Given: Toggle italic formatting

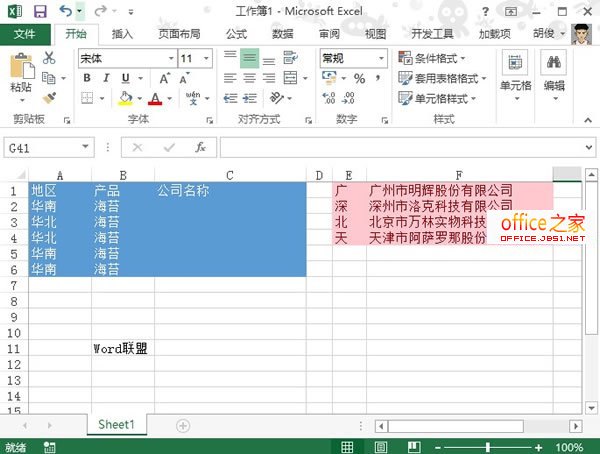Looking at the screenshot, I should (106, 78).
